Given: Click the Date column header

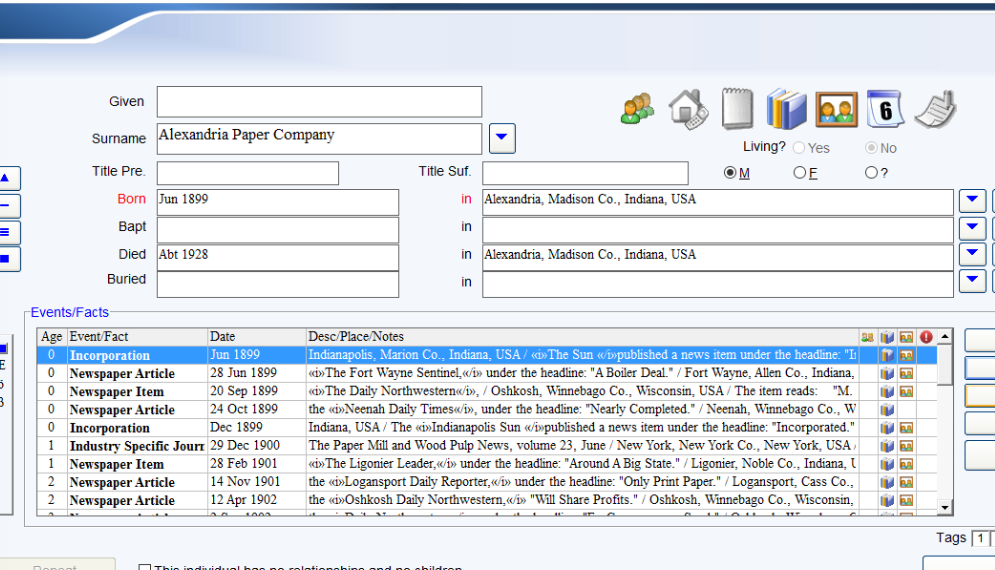Looking at the screenshot, I should click(x=256, y=336).
